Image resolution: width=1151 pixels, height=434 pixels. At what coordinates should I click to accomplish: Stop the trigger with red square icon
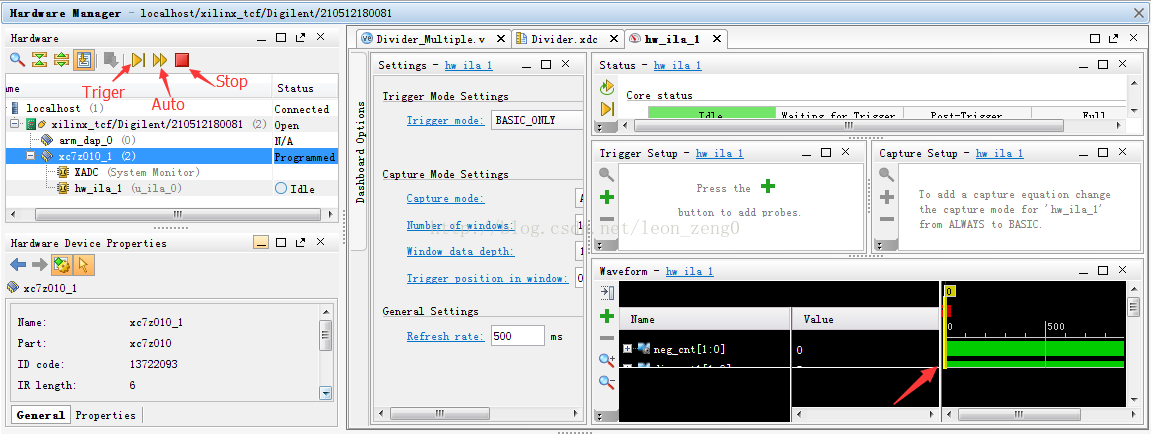pyautogui.click(x=182, y=59)
